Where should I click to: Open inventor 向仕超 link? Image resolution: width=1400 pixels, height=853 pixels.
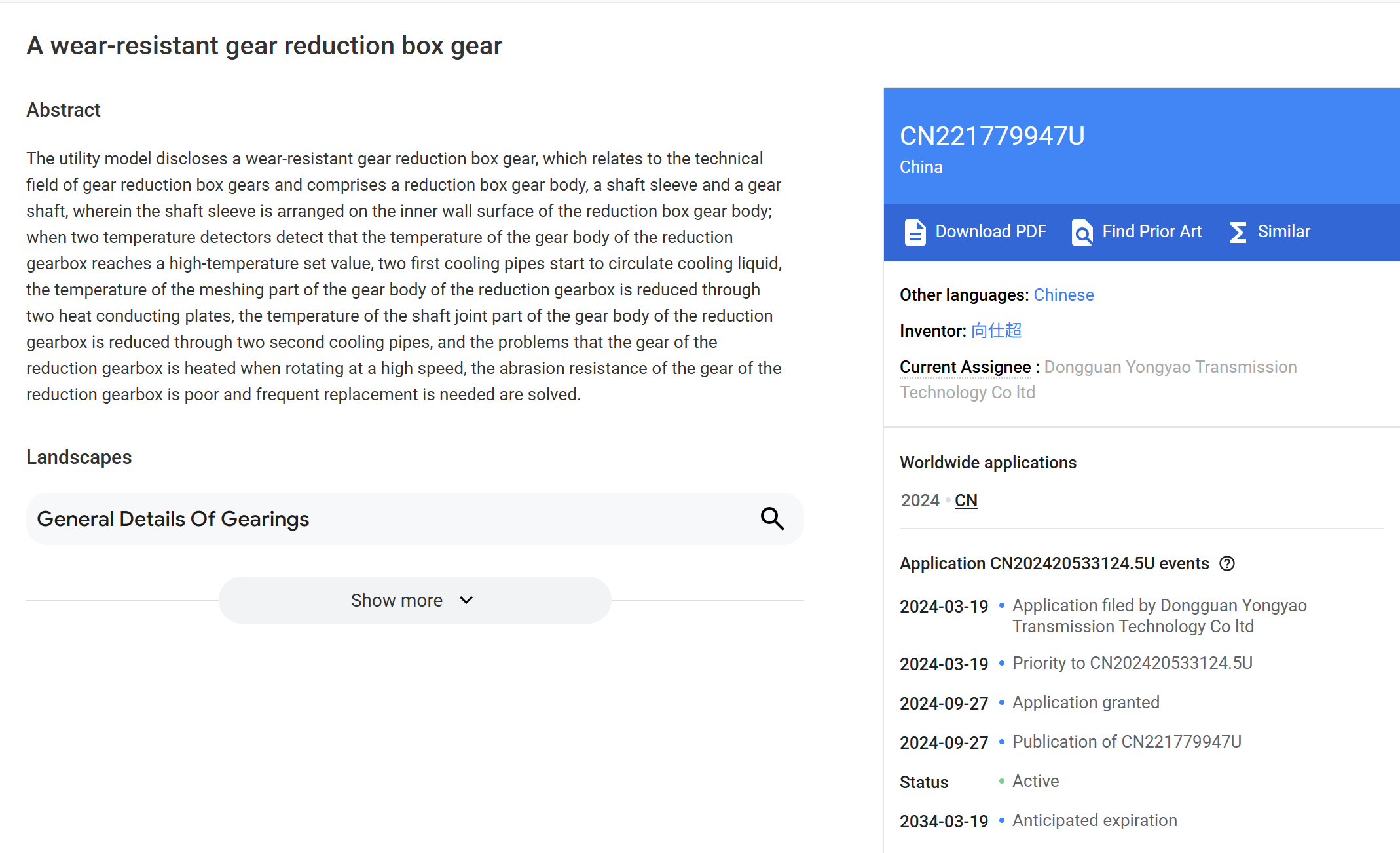click(x=996, y=331)
